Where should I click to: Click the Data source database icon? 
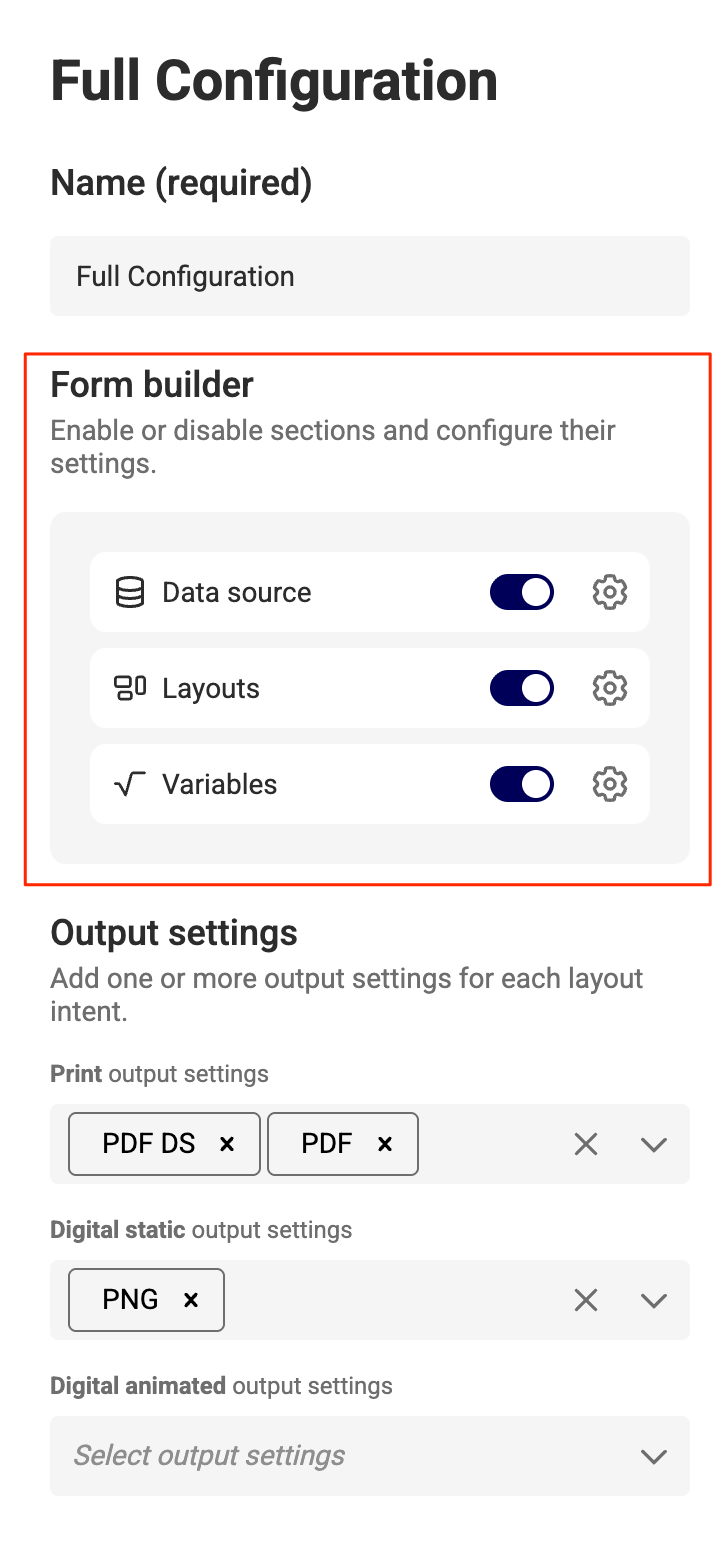[x=130, y=592]
